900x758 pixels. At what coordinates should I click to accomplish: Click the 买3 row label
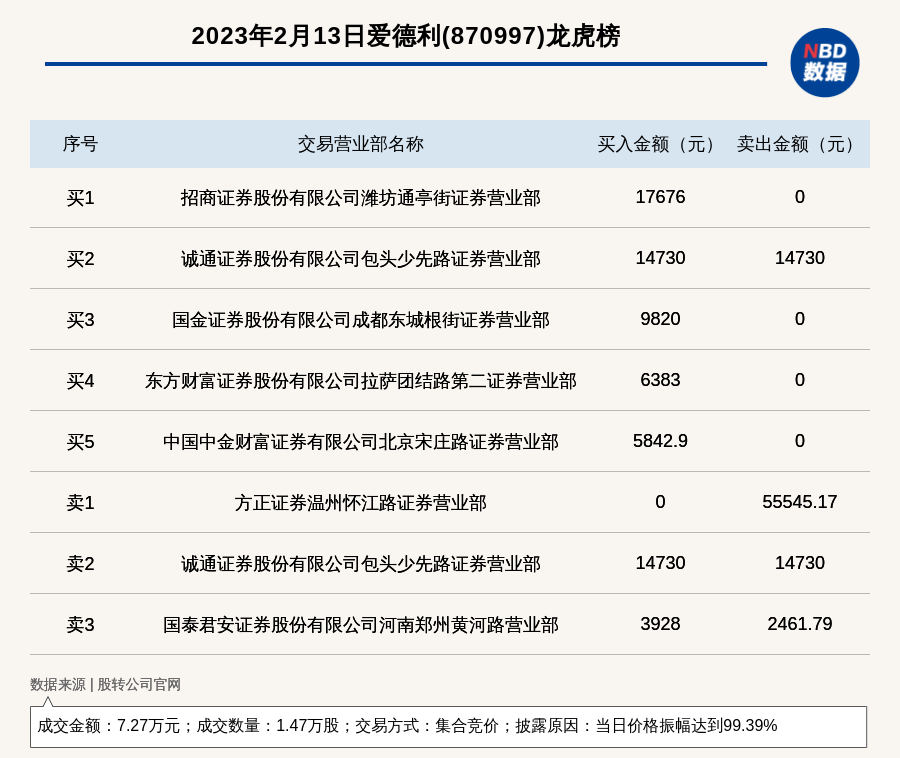(80, 320)
